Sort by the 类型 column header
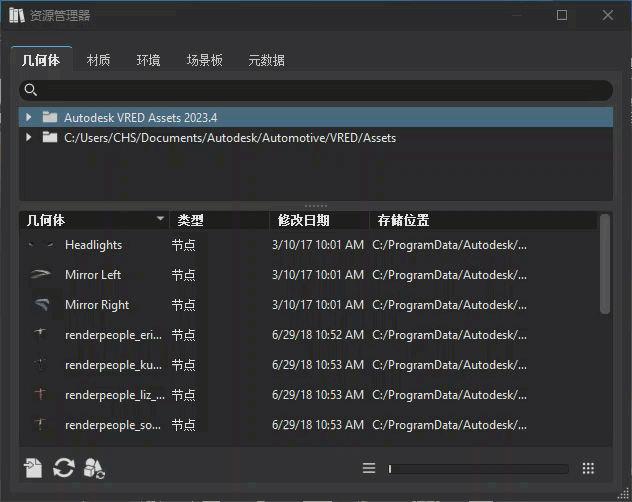 (x=219, y=220)
